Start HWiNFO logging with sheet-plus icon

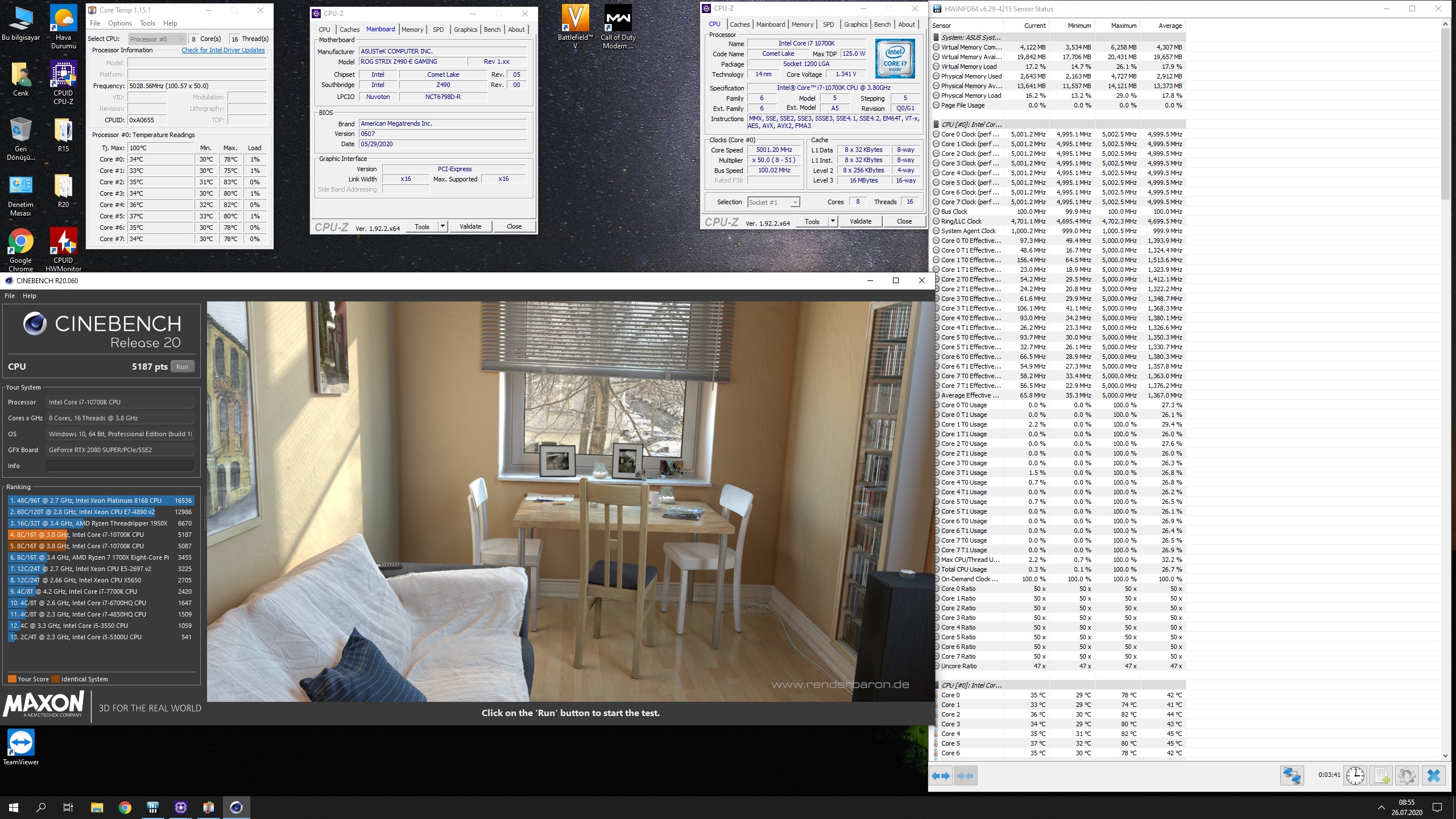(x=1381, y=776)
